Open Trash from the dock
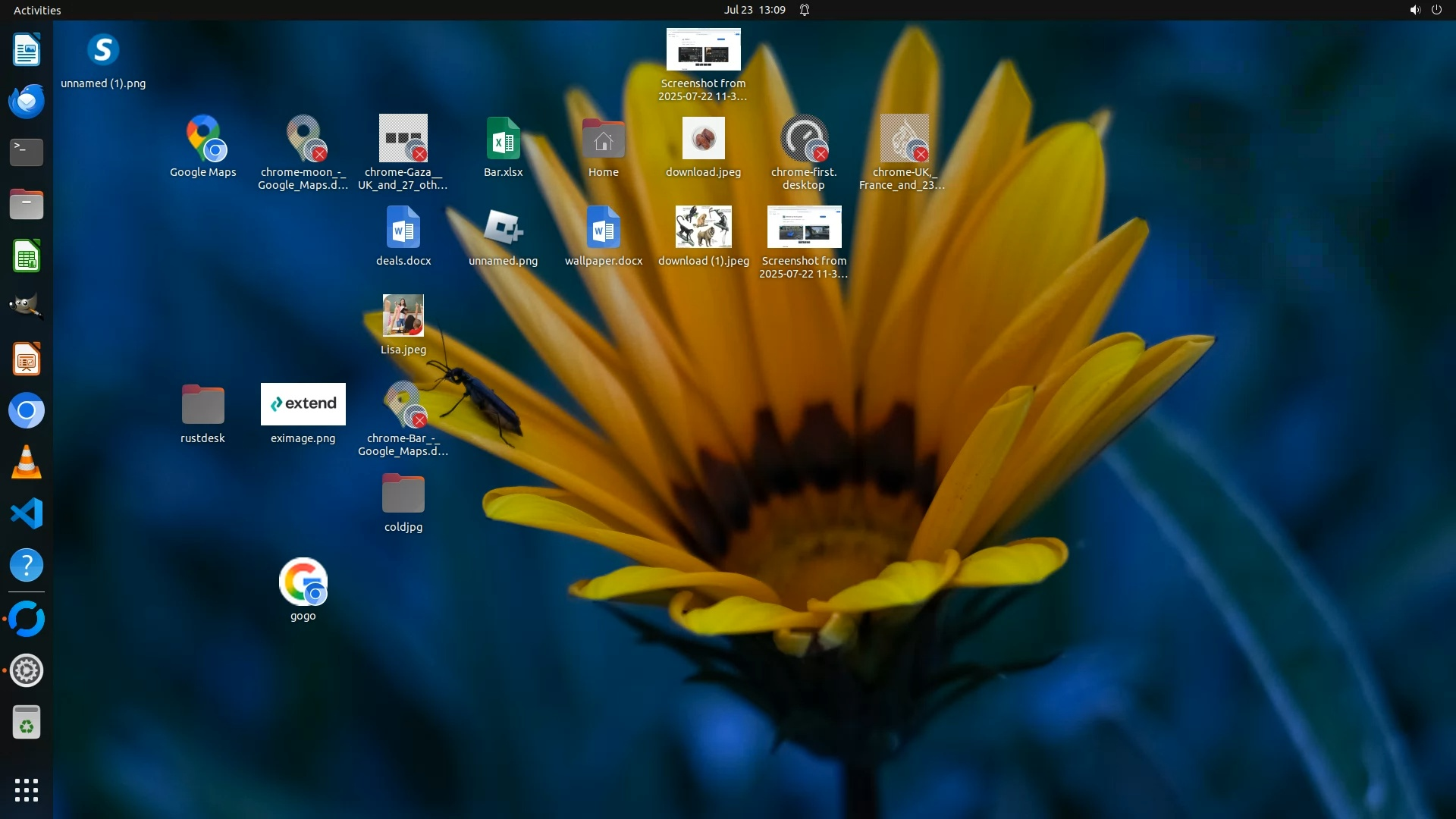1456x819 pixels. [x=27, y=722]
